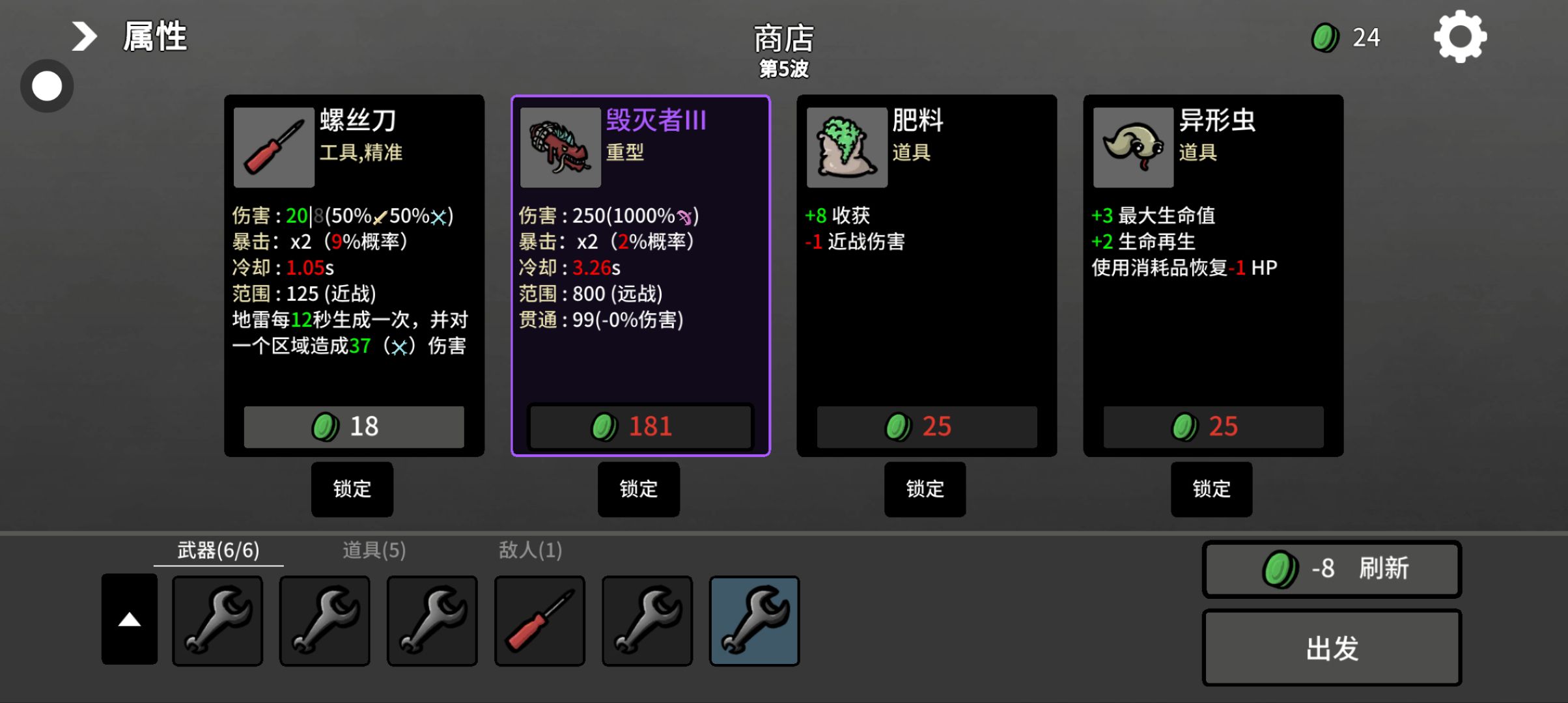Expand the inventory panel up arrow
Image resolution: width=1568 pixels, height=703 pixels.
pyautogui.click(x=129, y=619)
